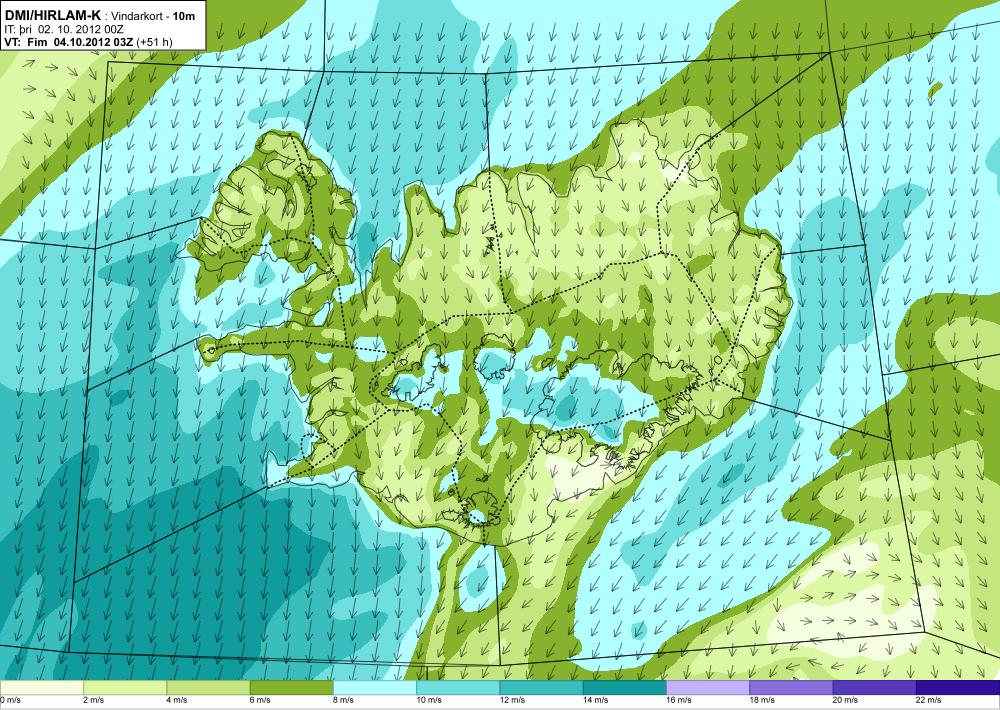The width and height of the screenshot is (1000, 710).
Task: Click the '16 m/s' legend label
Action: pos(679,700)
